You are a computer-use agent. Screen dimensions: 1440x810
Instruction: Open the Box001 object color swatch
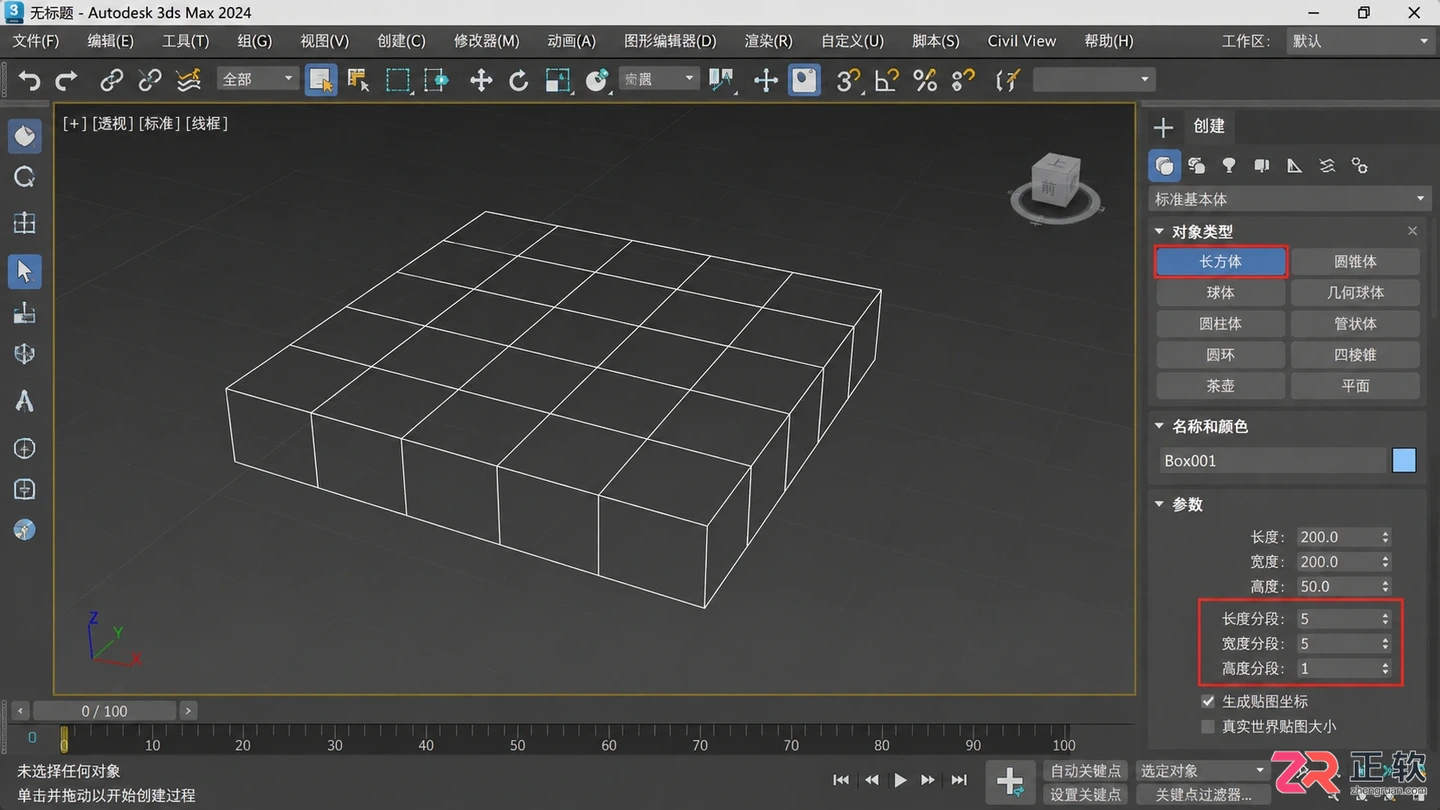[x=1404, y=460]
